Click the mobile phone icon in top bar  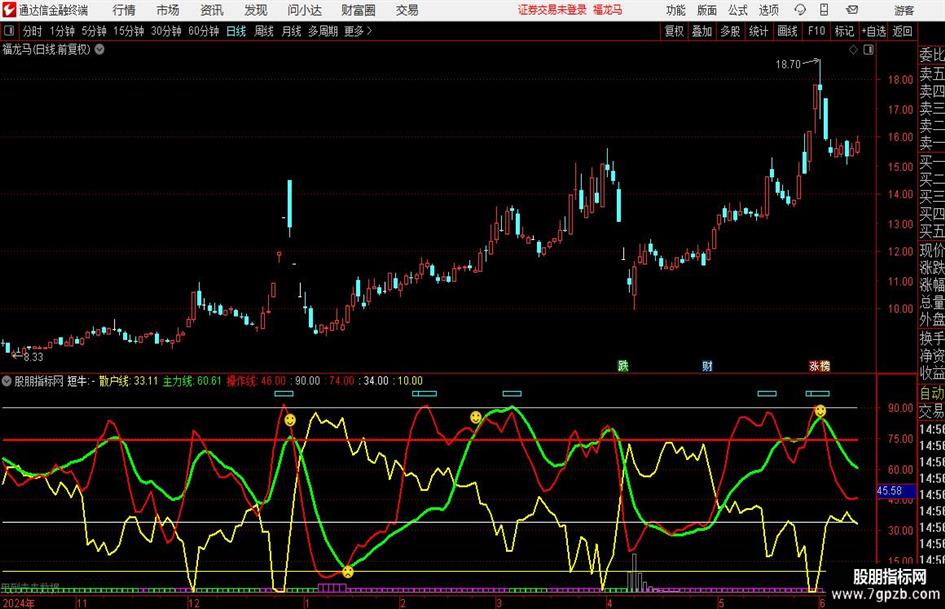pos(824,10)
